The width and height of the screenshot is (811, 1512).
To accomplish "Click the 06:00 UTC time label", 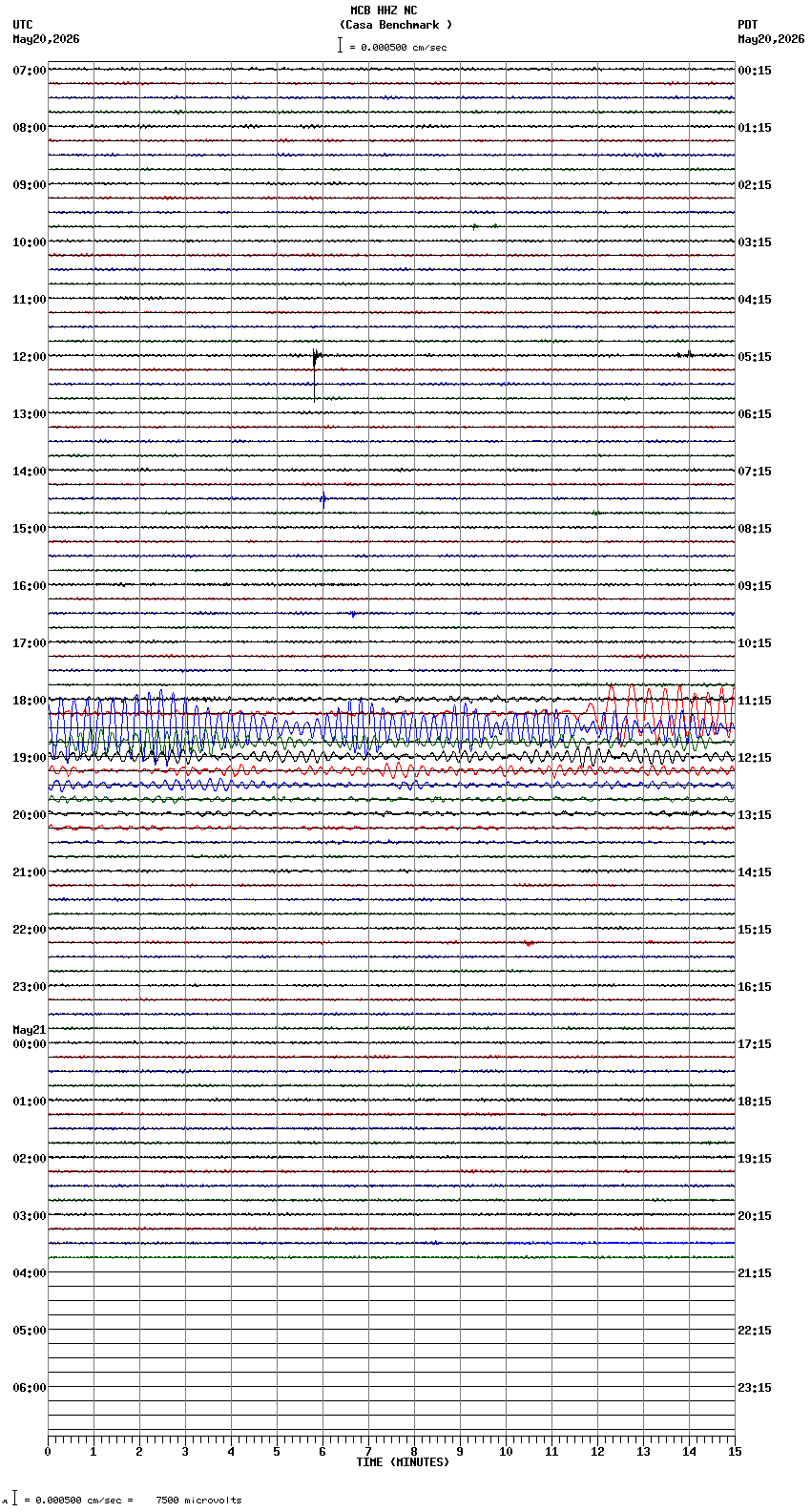I will click(30, 1388).
